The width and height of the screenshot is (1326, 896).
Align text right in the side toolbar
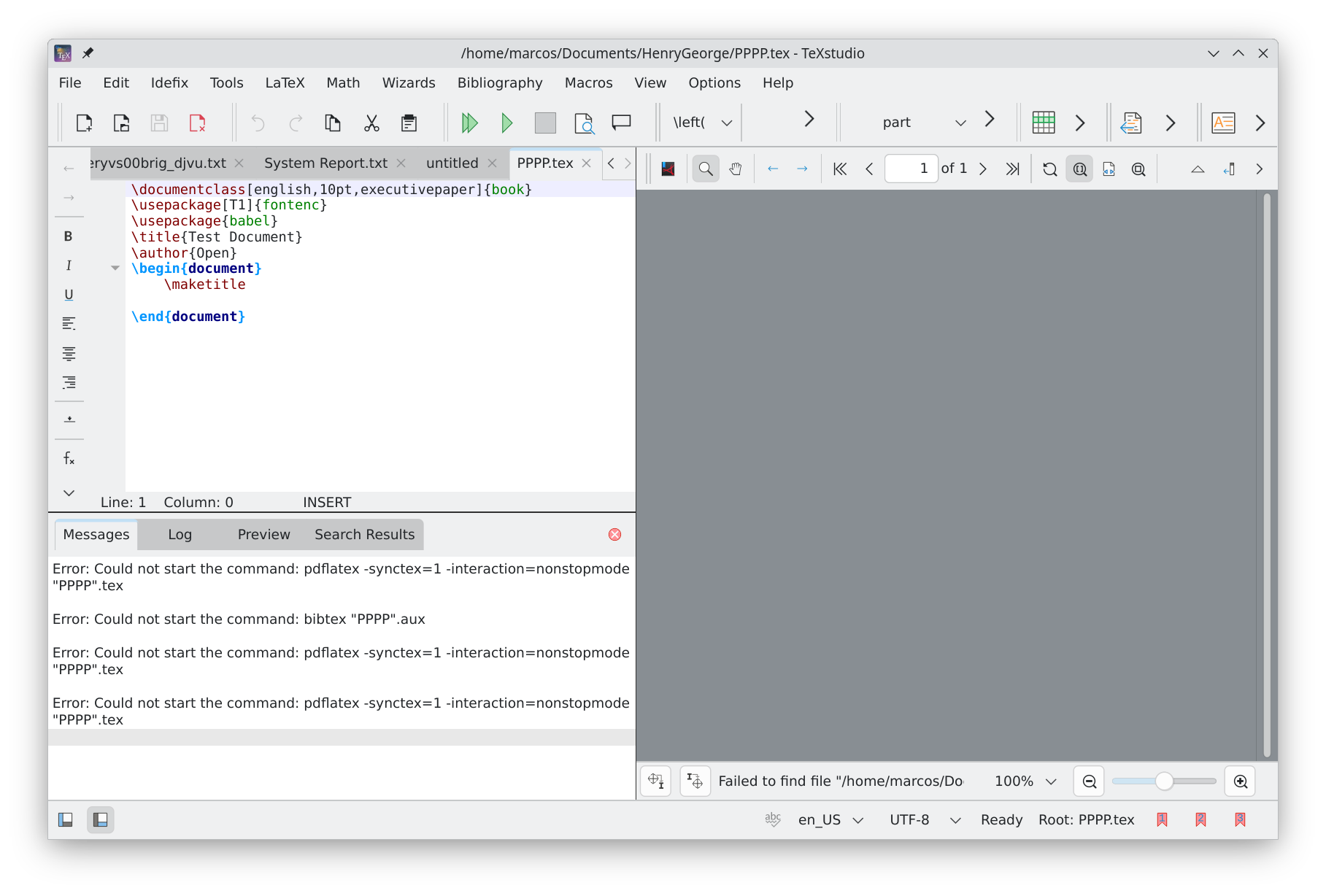[69, 382]
